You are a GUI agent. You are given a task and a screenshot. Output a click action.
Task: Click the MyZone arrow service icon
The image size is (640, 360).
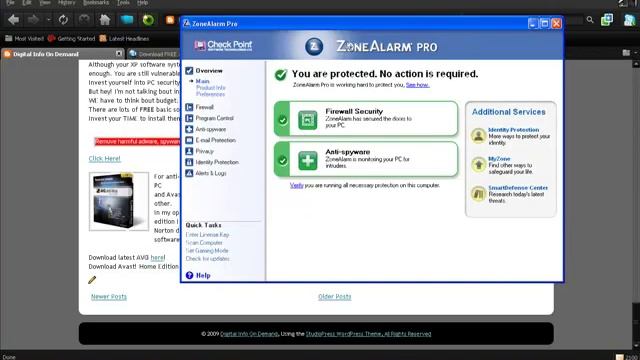tap(478, 164)
